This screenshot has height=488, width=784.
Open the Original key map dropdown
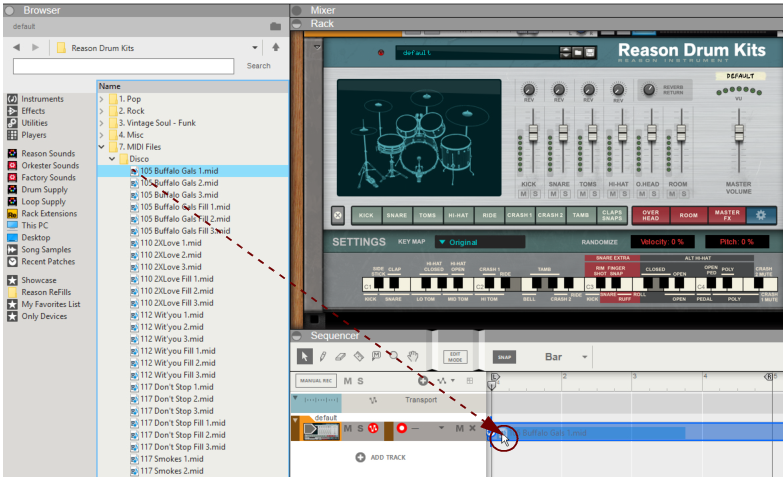480,242
